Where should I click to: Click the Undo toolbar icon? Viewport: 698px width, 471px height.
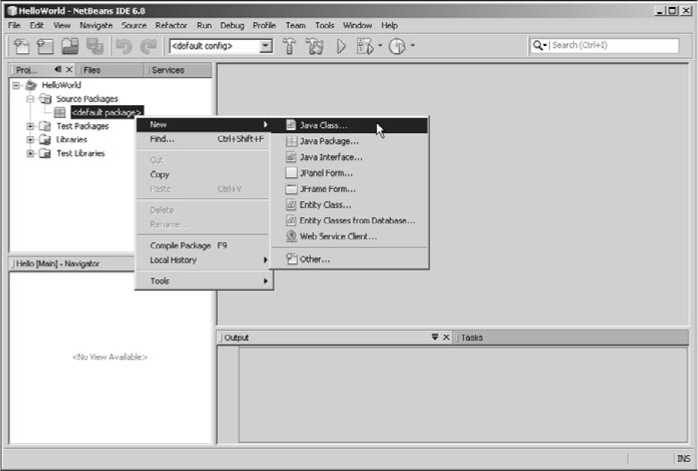coord(123,46)
